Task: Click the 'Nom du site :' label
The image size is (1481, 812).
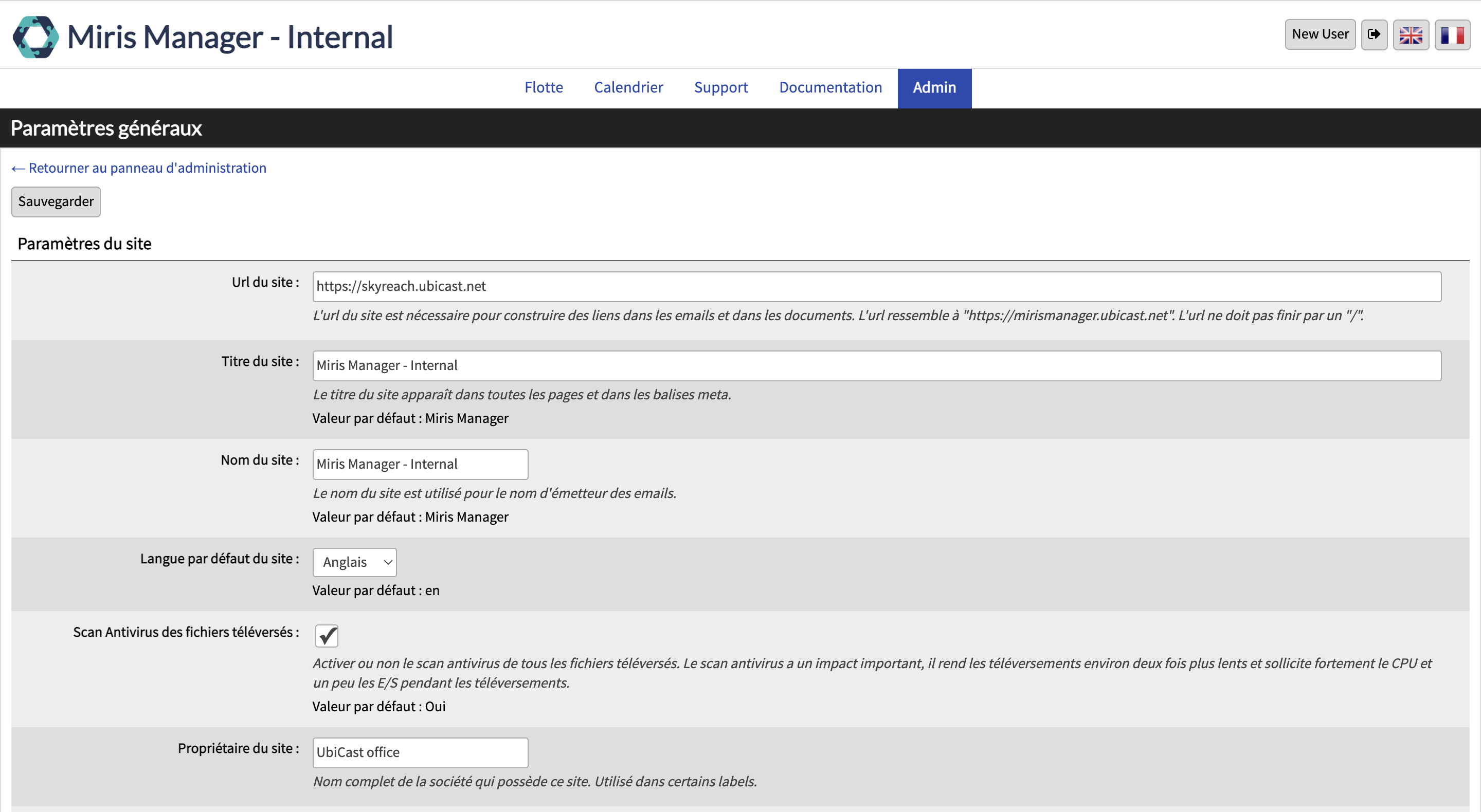Action: 260,460
